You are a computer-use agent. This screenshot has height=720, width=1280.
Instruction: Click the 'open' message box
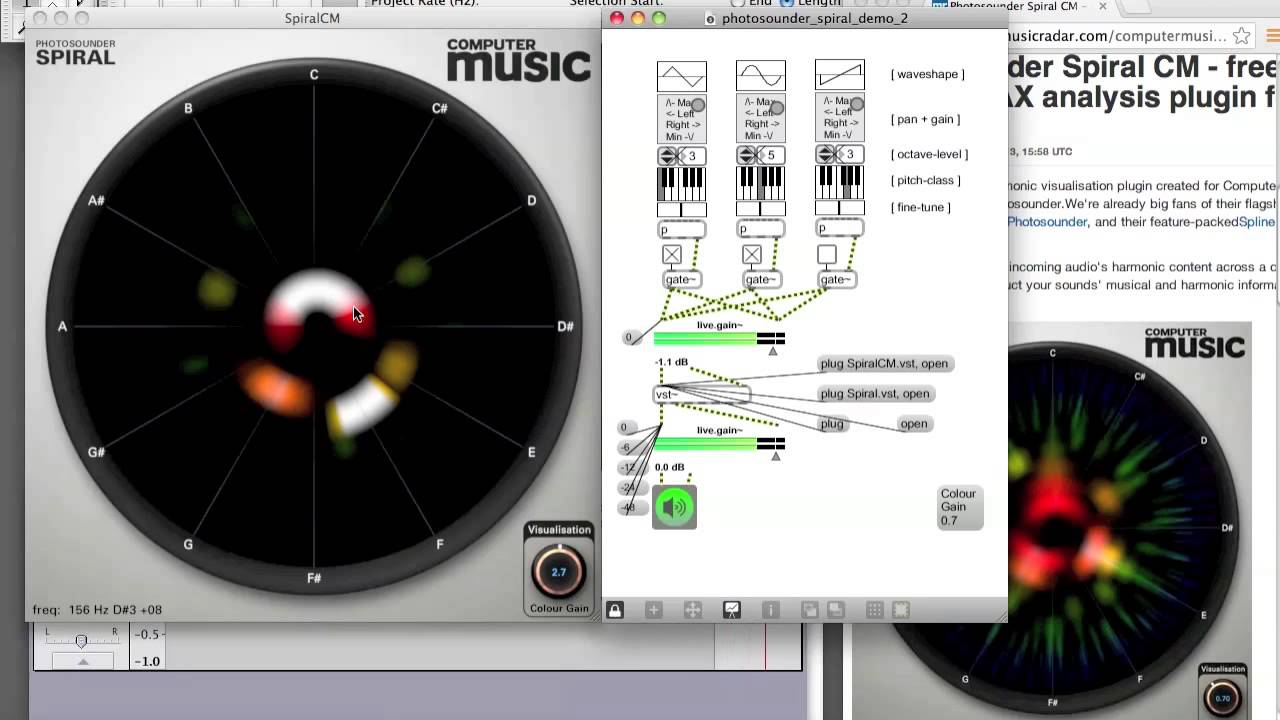point(914,424)
